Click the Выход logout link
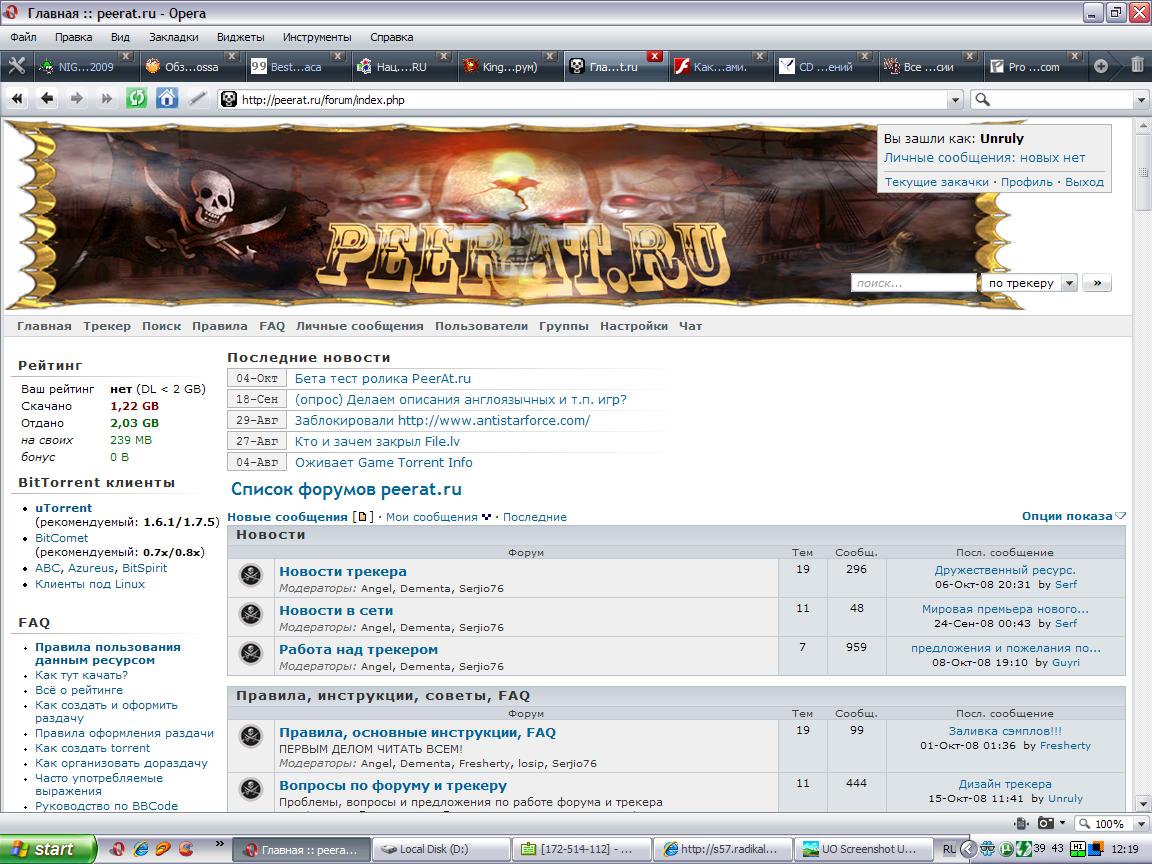1152x864 pixels. (x=1084, y=182)
